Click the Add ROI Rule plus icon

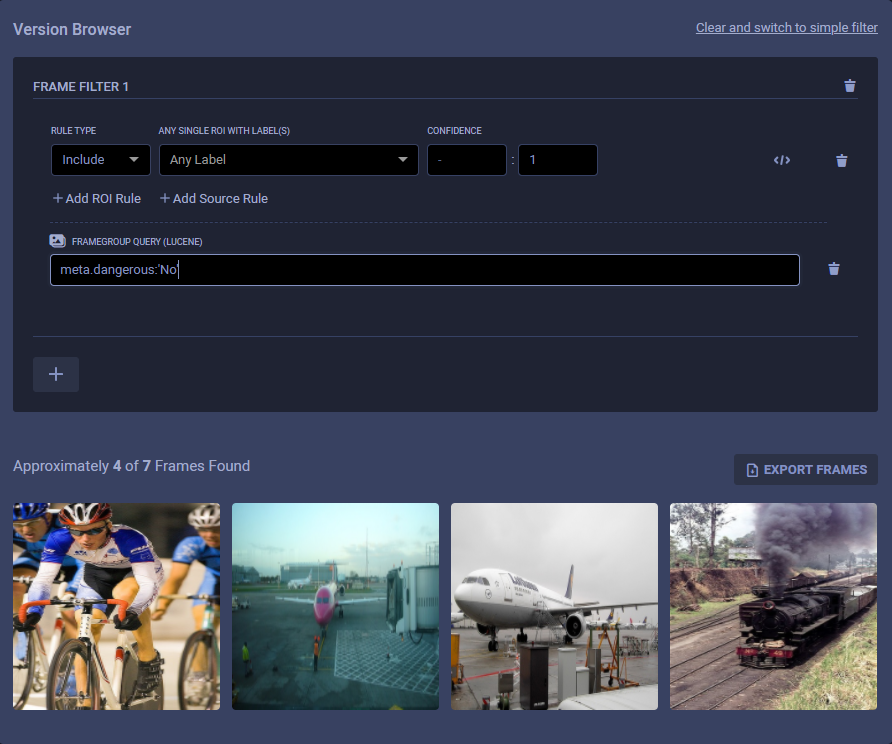(x=56, y=198)
